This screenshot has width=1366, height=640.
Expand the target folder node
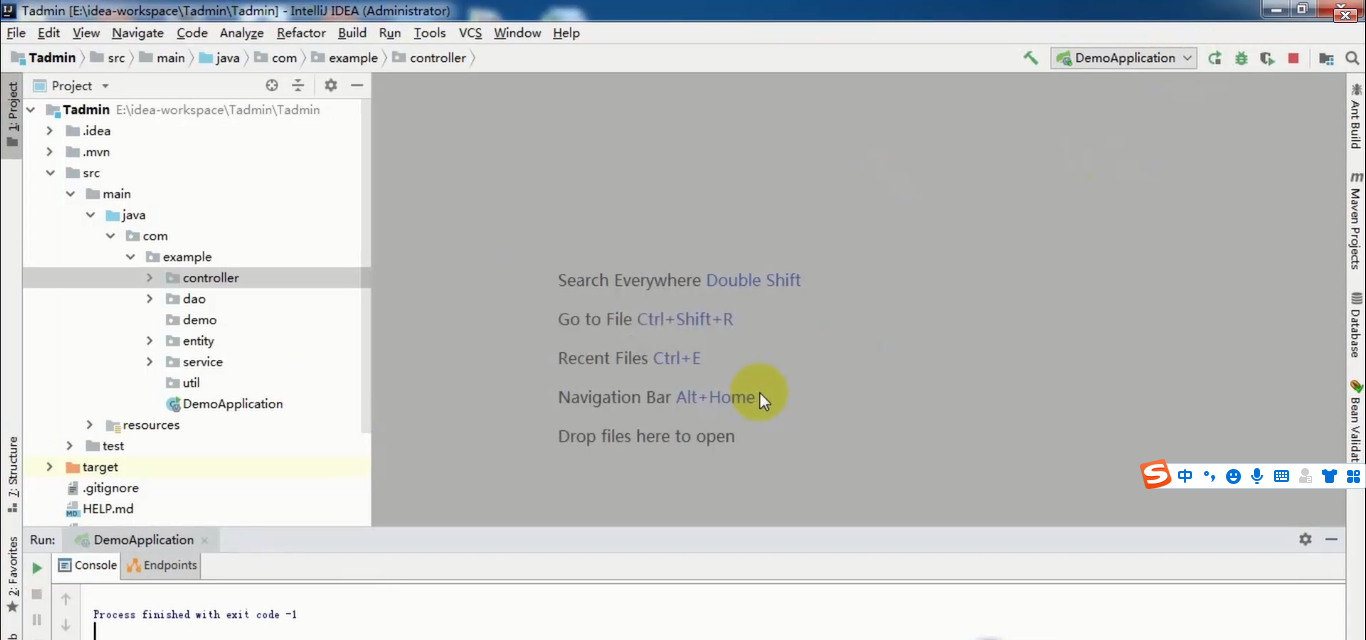[x=50, y=467]
